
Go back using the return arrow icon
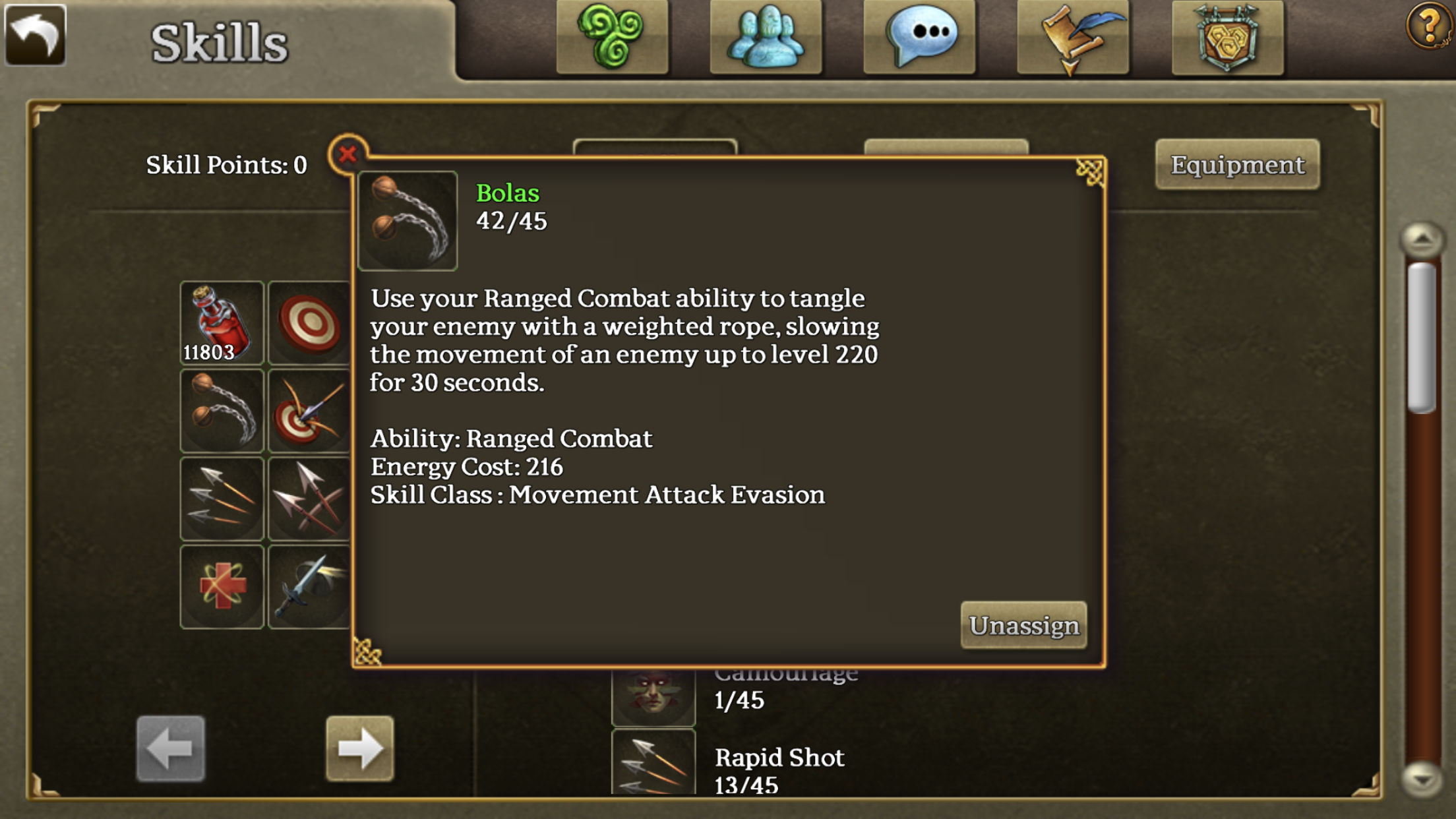click(x=36, y=35)
